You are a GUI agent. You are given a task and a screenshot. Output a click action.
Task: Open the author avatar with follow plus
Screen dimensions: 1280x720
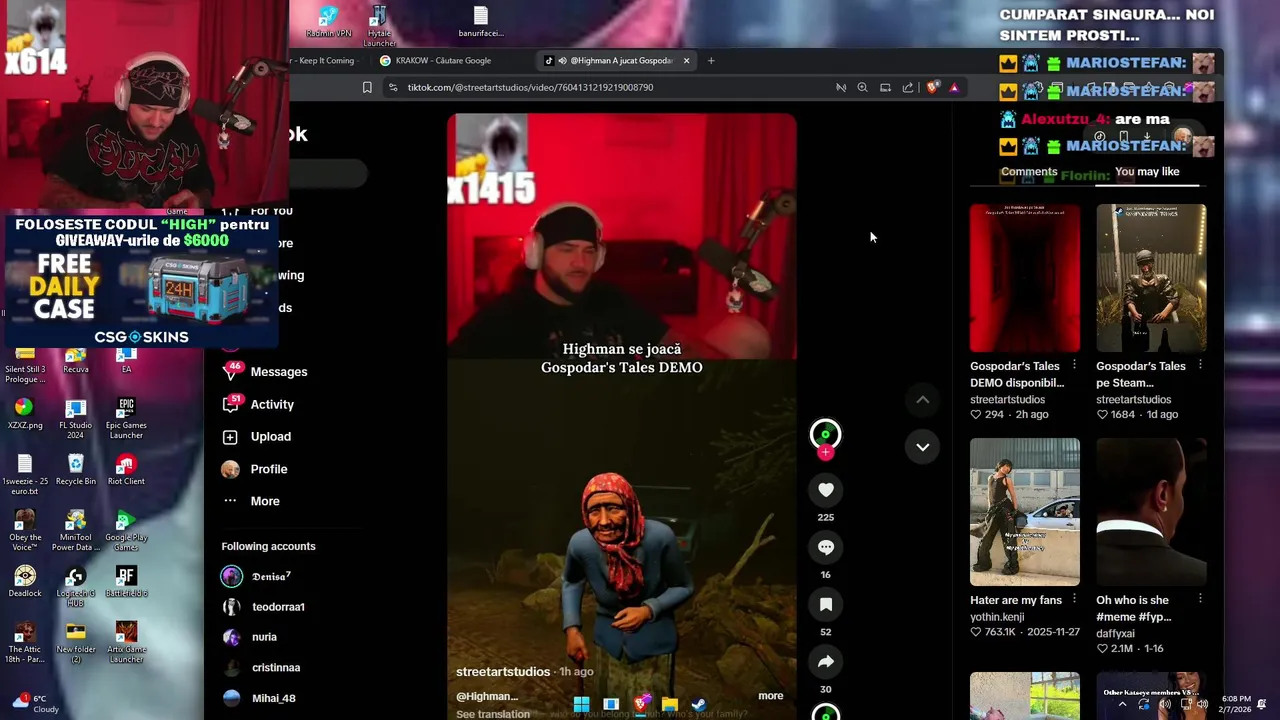pos(825,437)
